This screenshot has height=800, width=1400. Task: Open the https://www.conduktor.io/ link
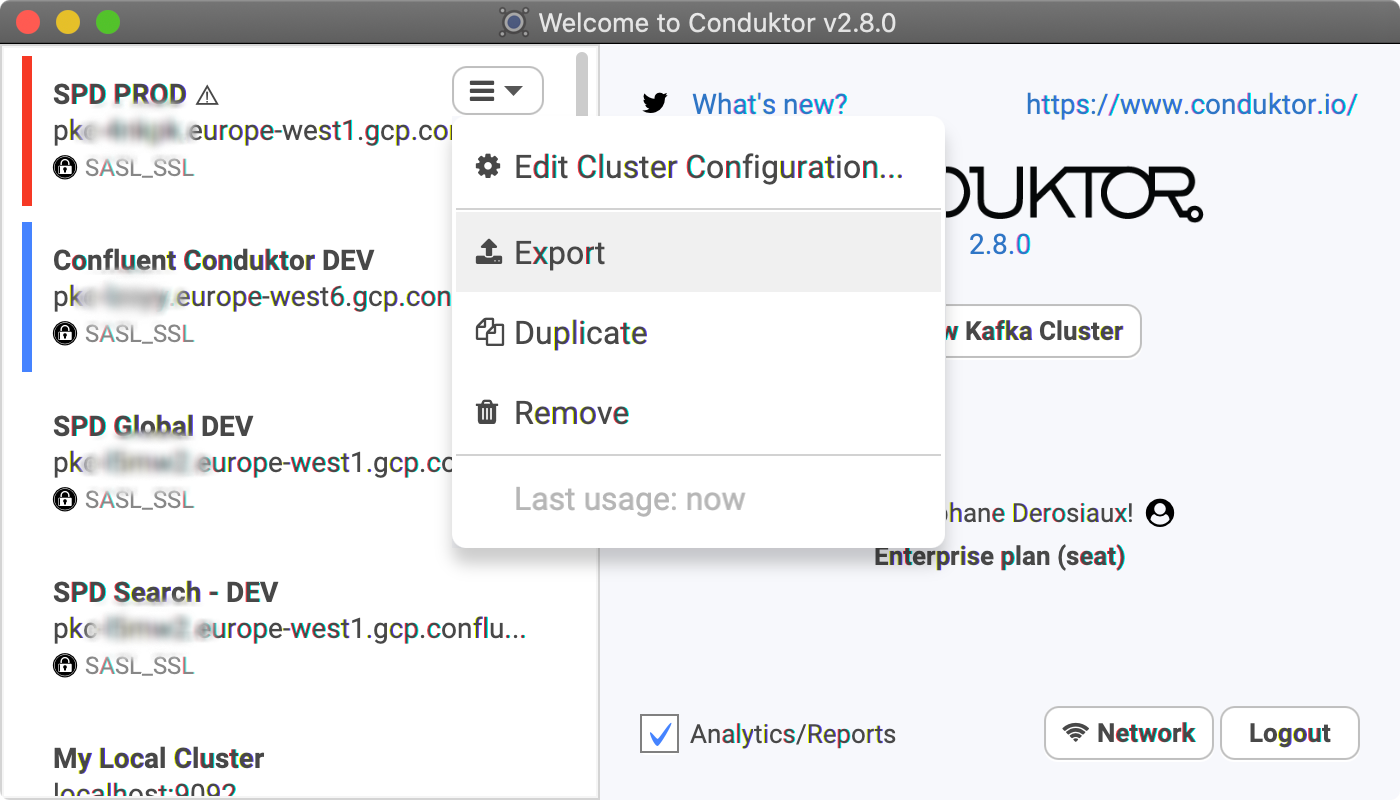click(x=1191, y=104)
